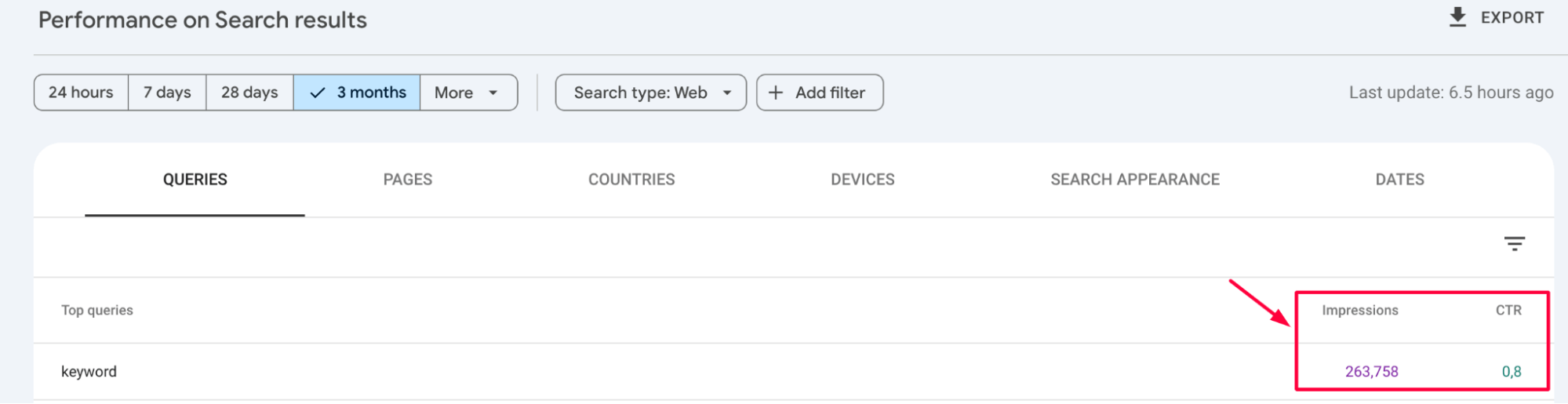This screenshot has width=1568, height=404.
Task: Select the 24 hours date range
Action: (x=81, y=93)
